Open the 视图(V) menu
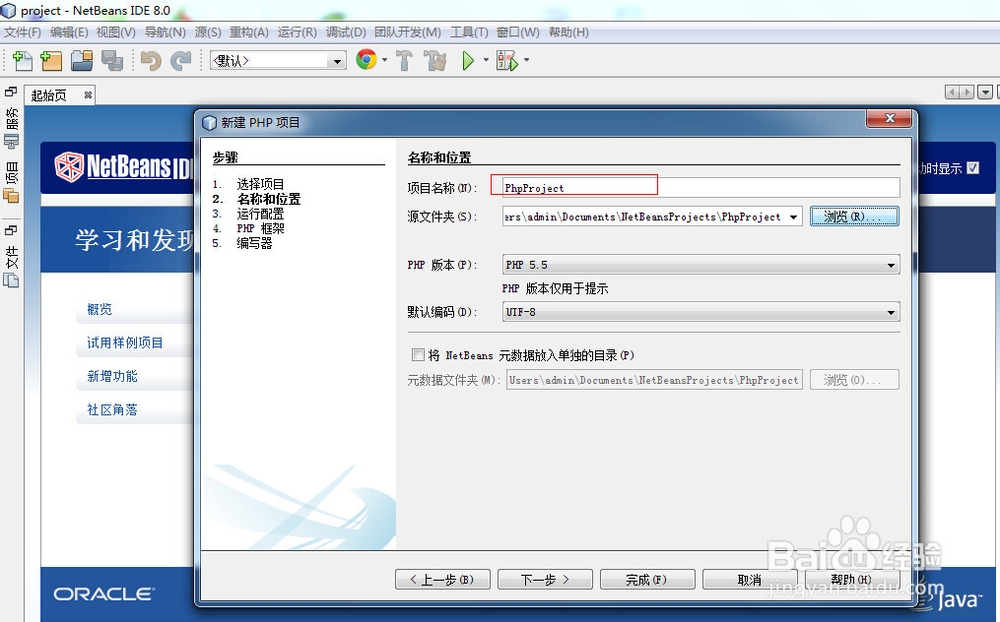 (x=116, y=32)
